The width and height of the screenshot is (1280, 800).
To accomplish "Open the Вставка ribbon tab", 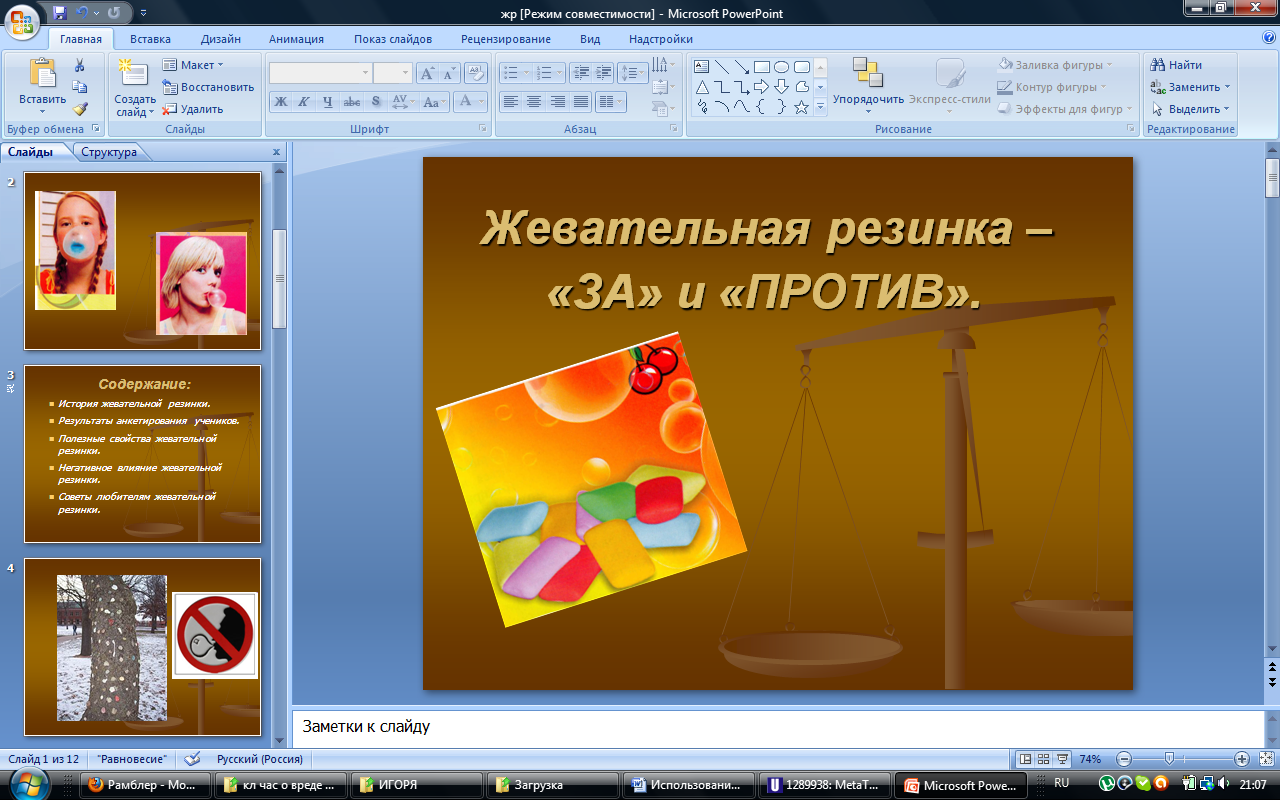I will tap(150, 39).
